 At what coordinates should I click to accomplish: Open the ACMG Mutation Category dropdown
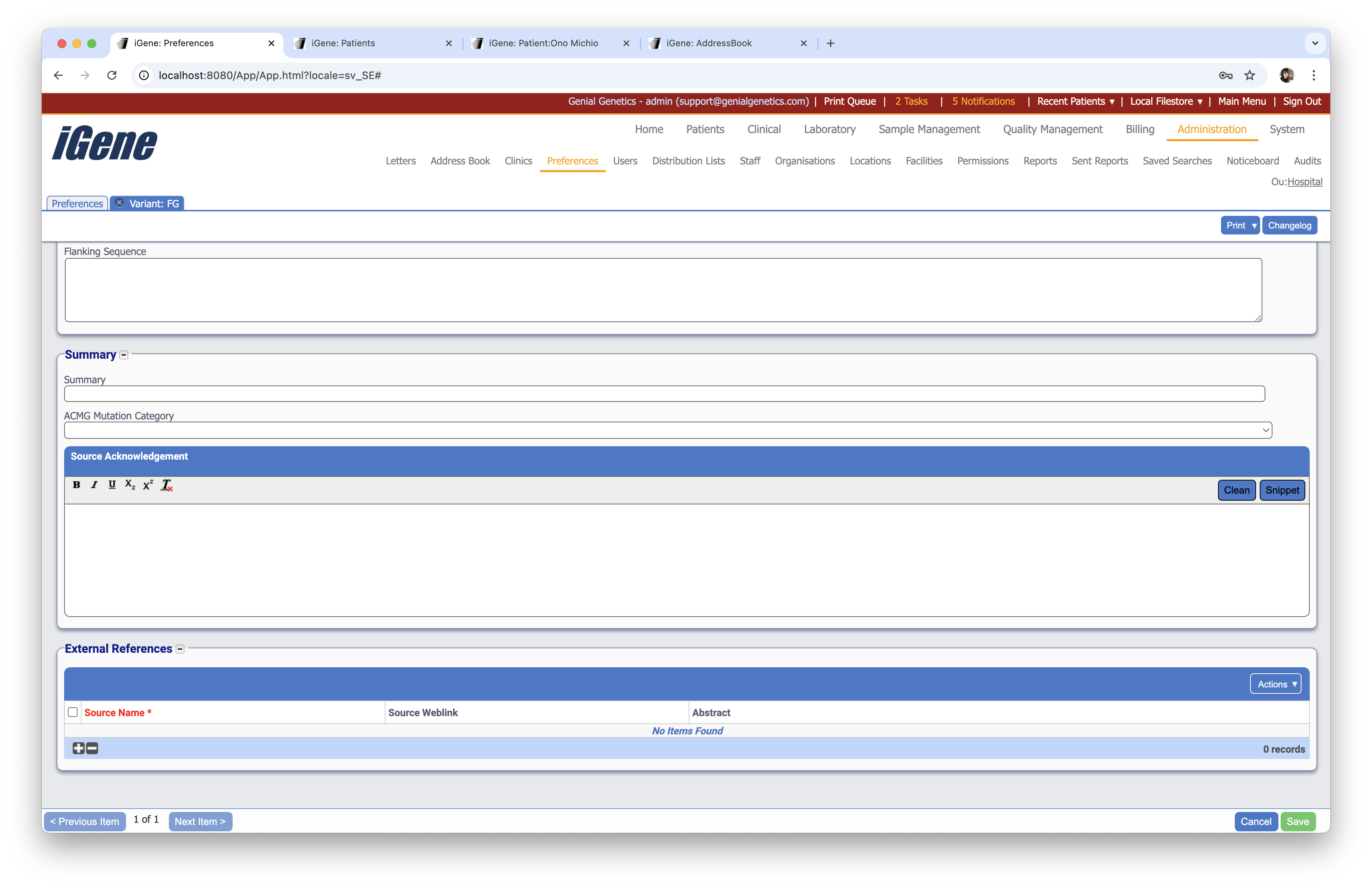(x=668, y=430)
